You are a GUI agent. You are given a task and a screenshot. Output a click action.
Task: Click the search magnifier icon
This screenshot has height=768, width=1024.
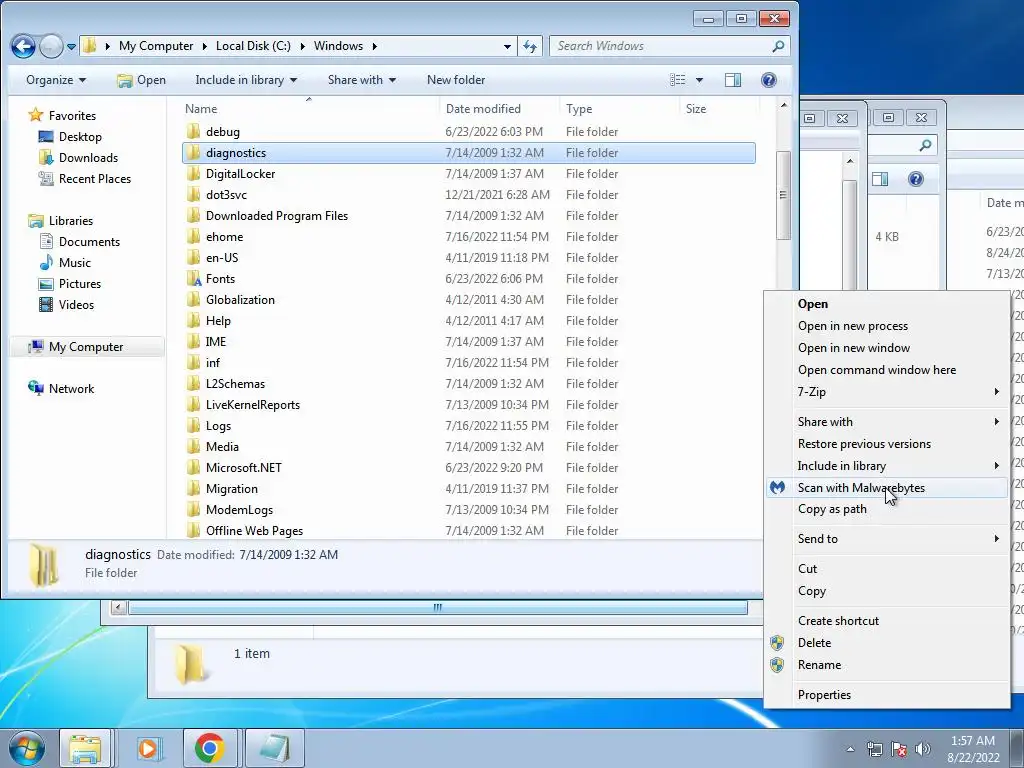[778, 46]
